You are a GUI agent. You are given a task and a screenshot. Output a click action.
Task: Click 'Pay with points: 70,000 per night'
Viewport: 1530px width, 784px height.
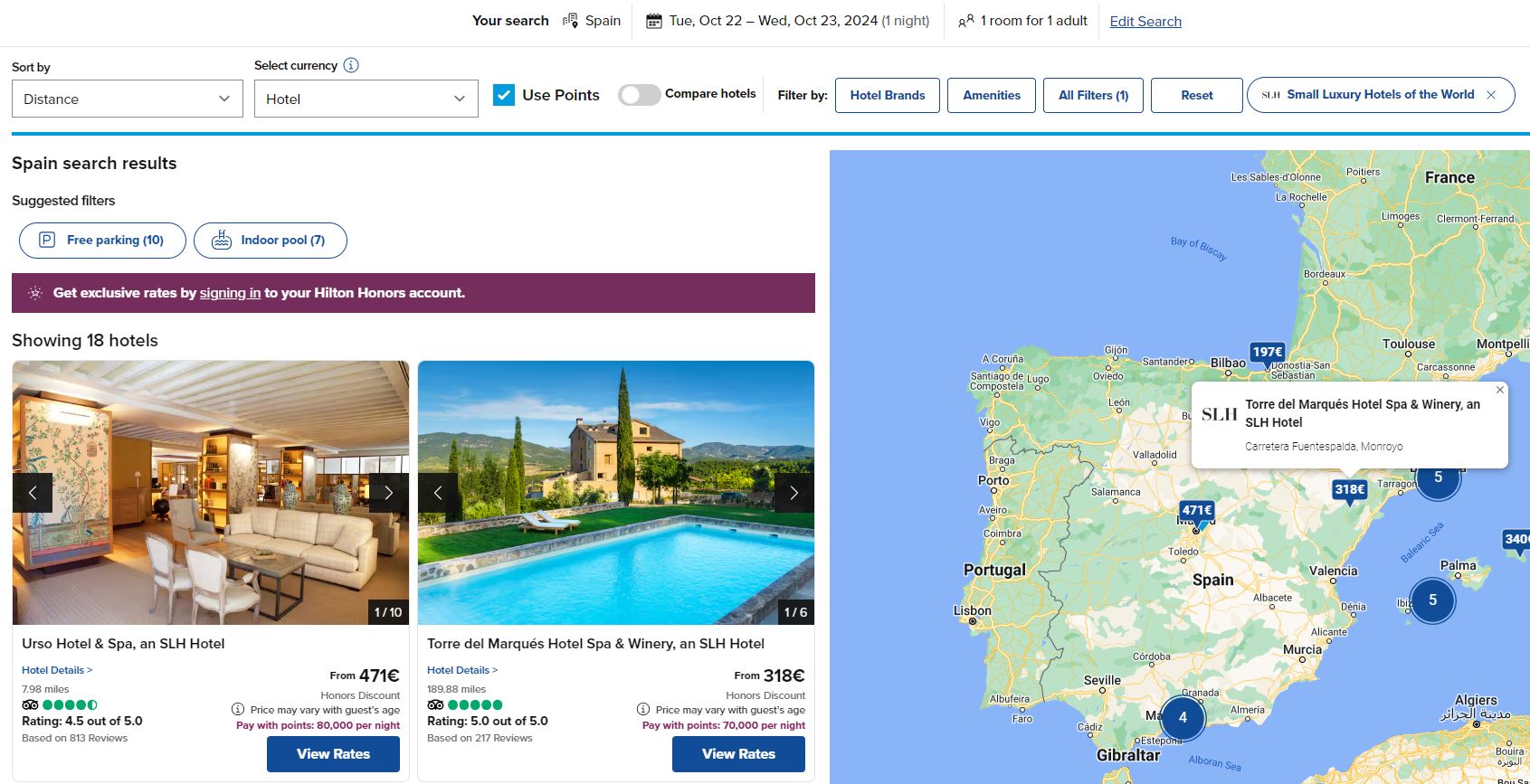724,725
